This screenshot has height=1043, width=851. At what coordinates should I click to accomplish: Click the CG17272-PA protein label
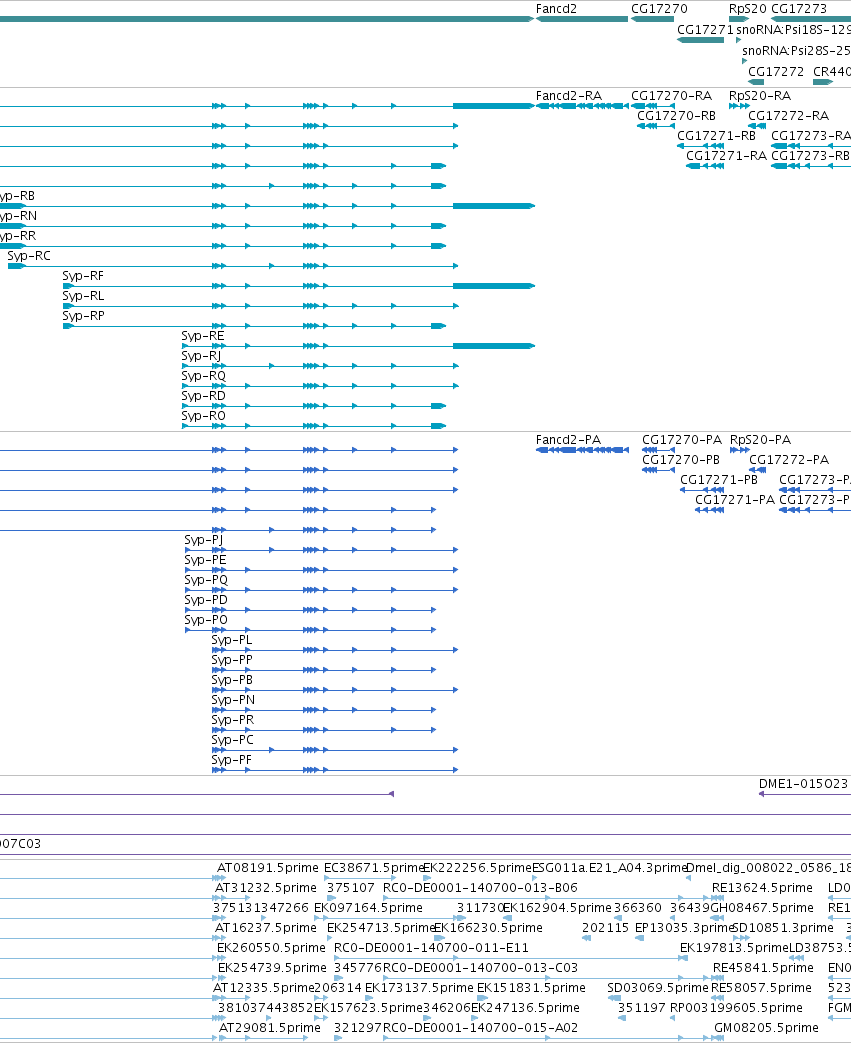(789, 460)
